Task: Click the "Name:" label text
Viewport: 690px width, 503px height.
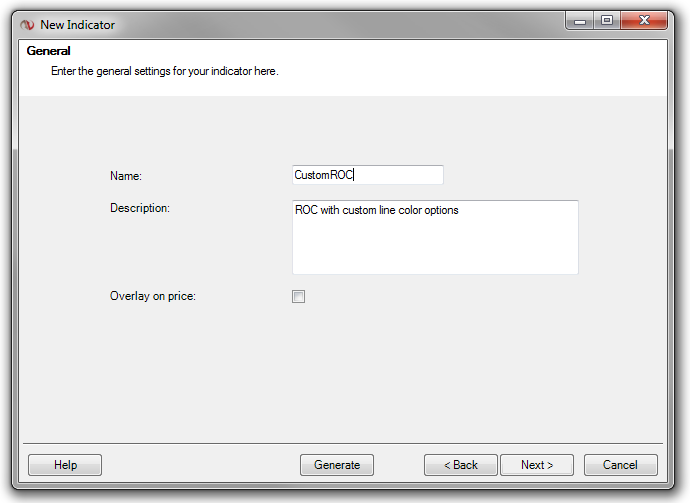Action: point(126,176)
